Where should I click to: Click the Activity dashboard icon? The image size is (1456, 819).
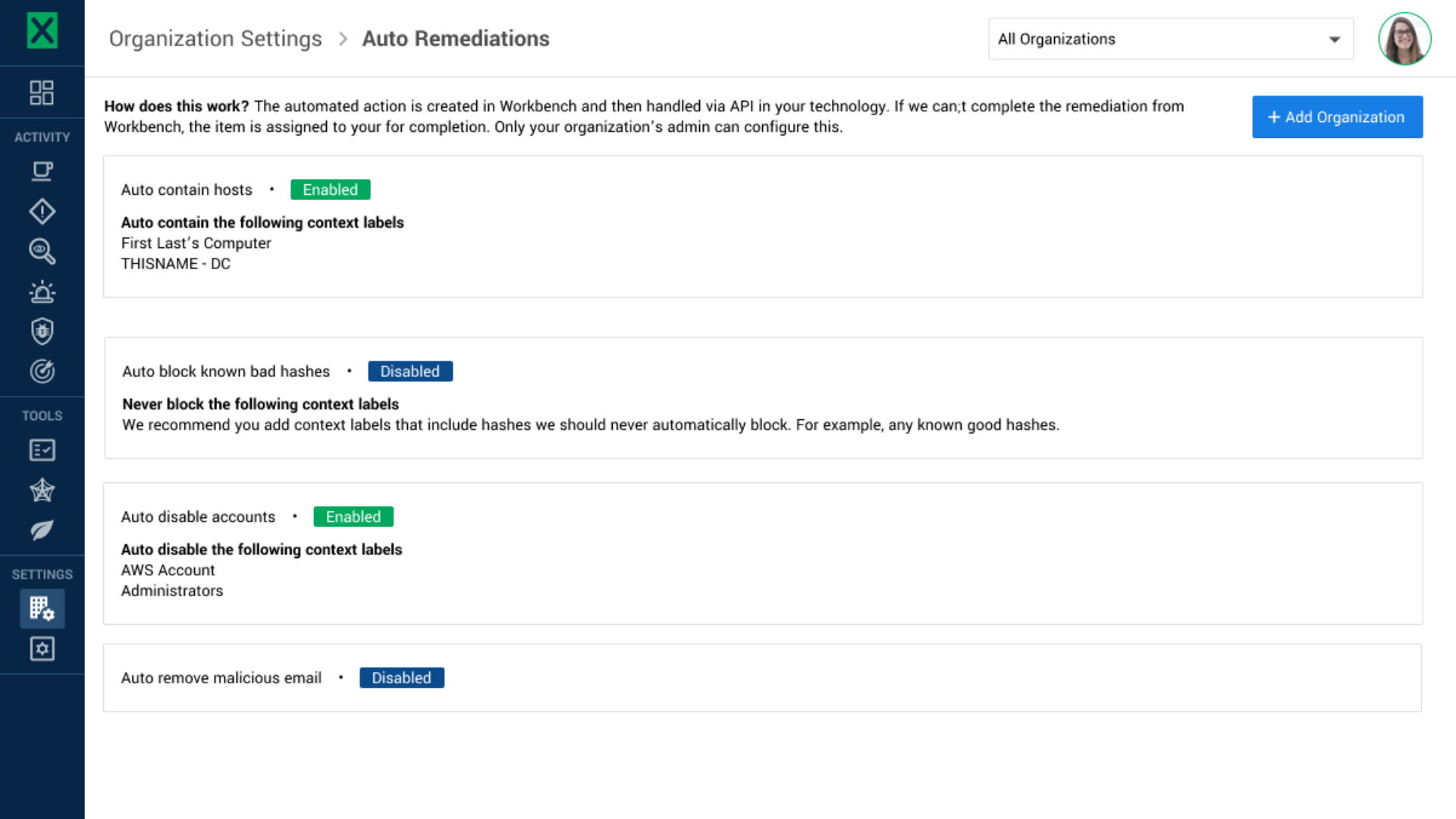pos(41,92)
